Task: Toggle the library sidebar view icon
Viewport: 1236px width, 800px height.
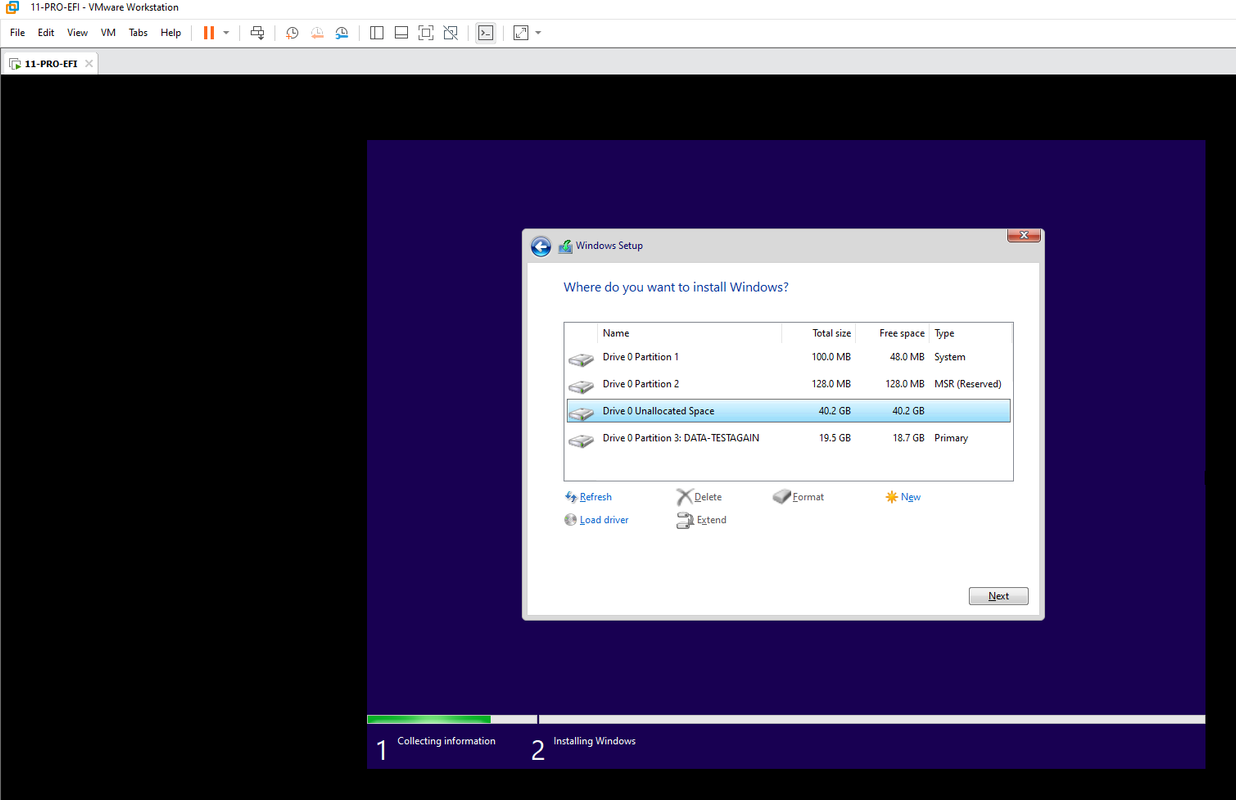Action: (377, 33)
